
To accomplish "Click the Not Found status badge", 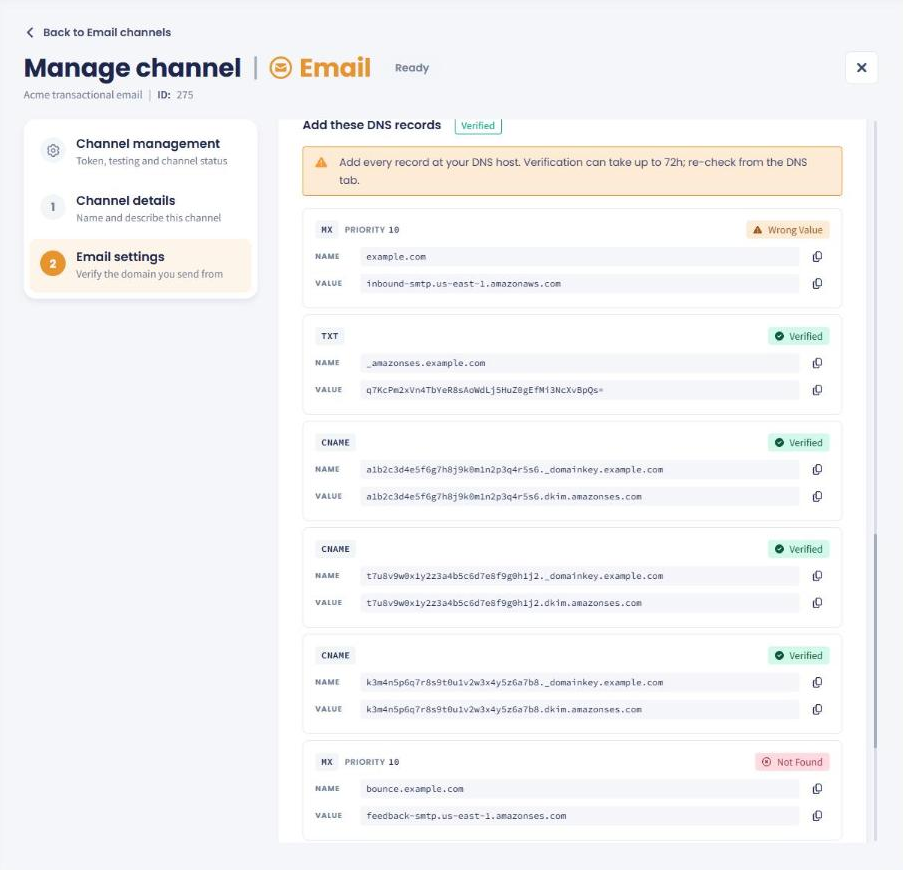I will tap(792, 762).
